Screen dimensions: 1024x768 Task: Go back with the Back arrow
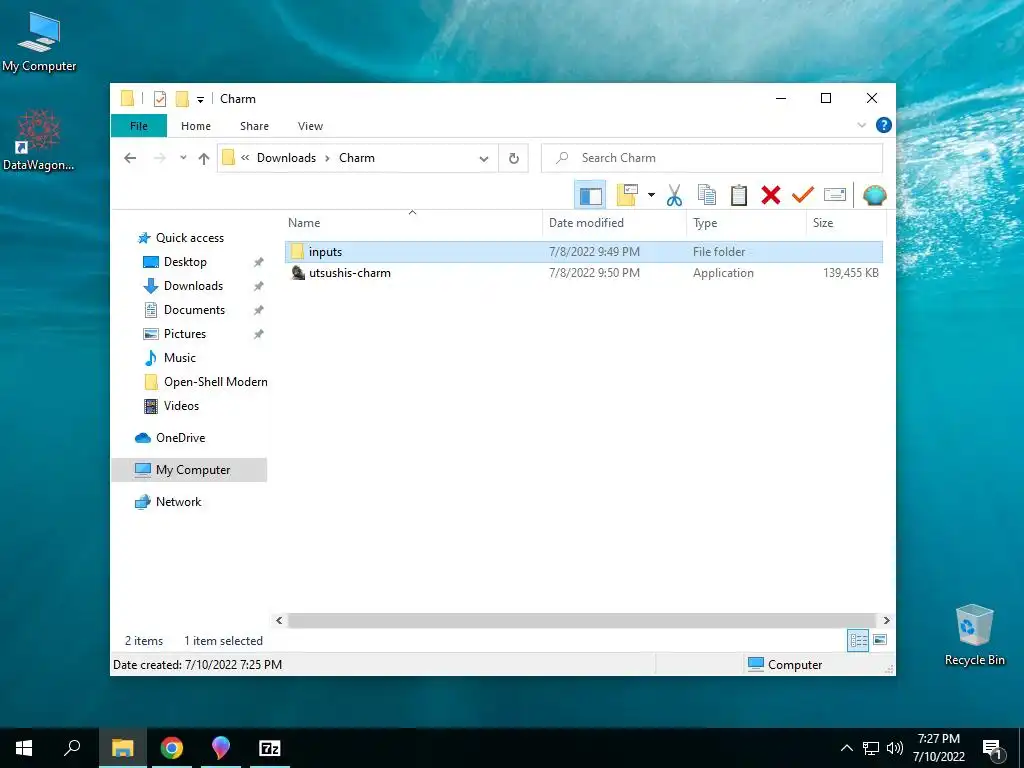tap(130, 158)
